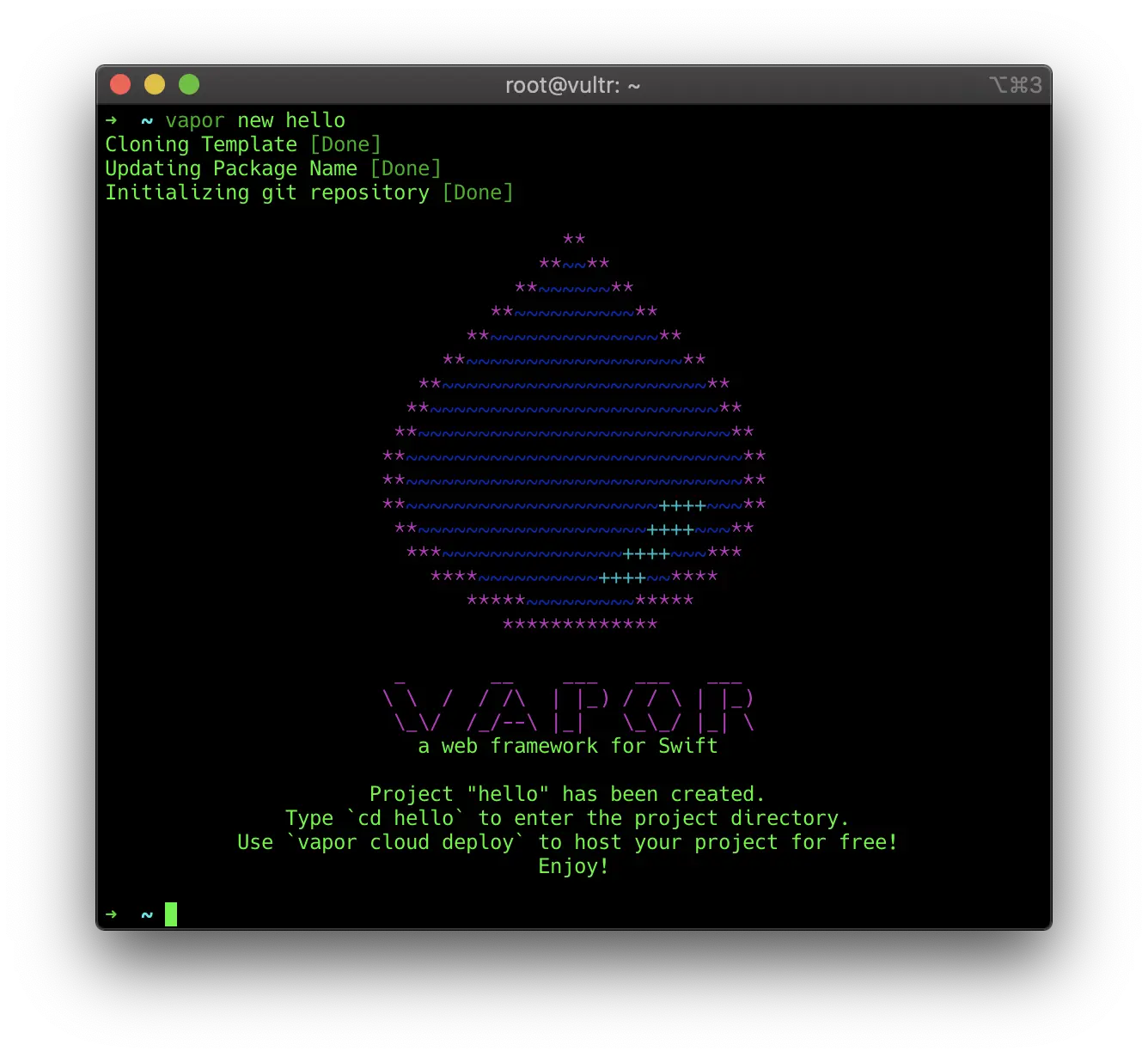This screenshot has width=1148, height=1057.
Task: Click the 'Updating Package Name [Done]' line
Action: point(273,168)
